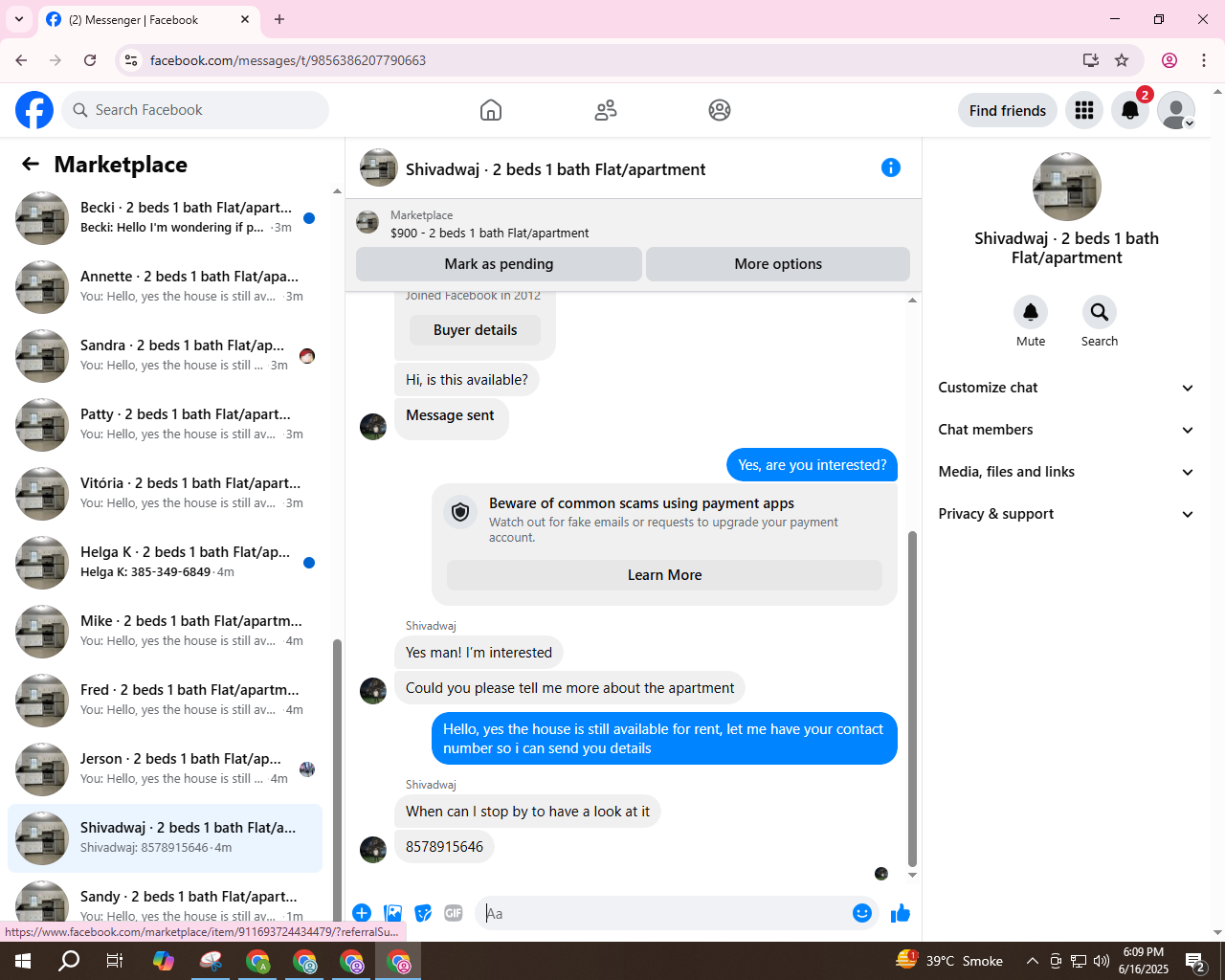Open Jerson conversation
The image size is (1225, 980).
[165, 769]
